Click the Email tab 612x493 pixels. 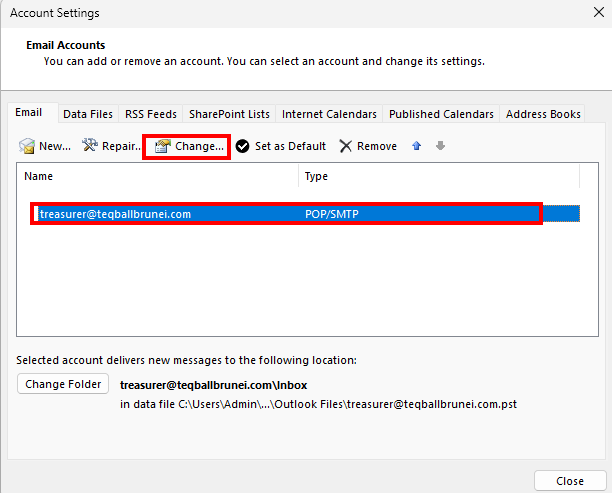coord(29,113)
